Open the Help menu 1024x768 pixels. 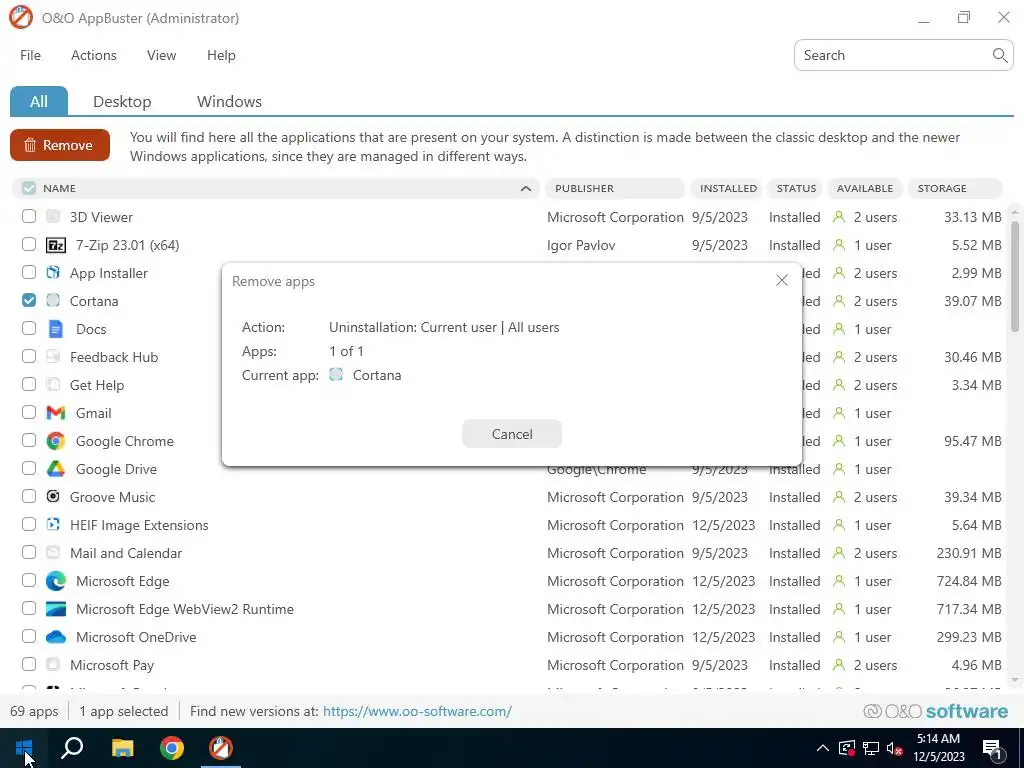pos(221,56)
